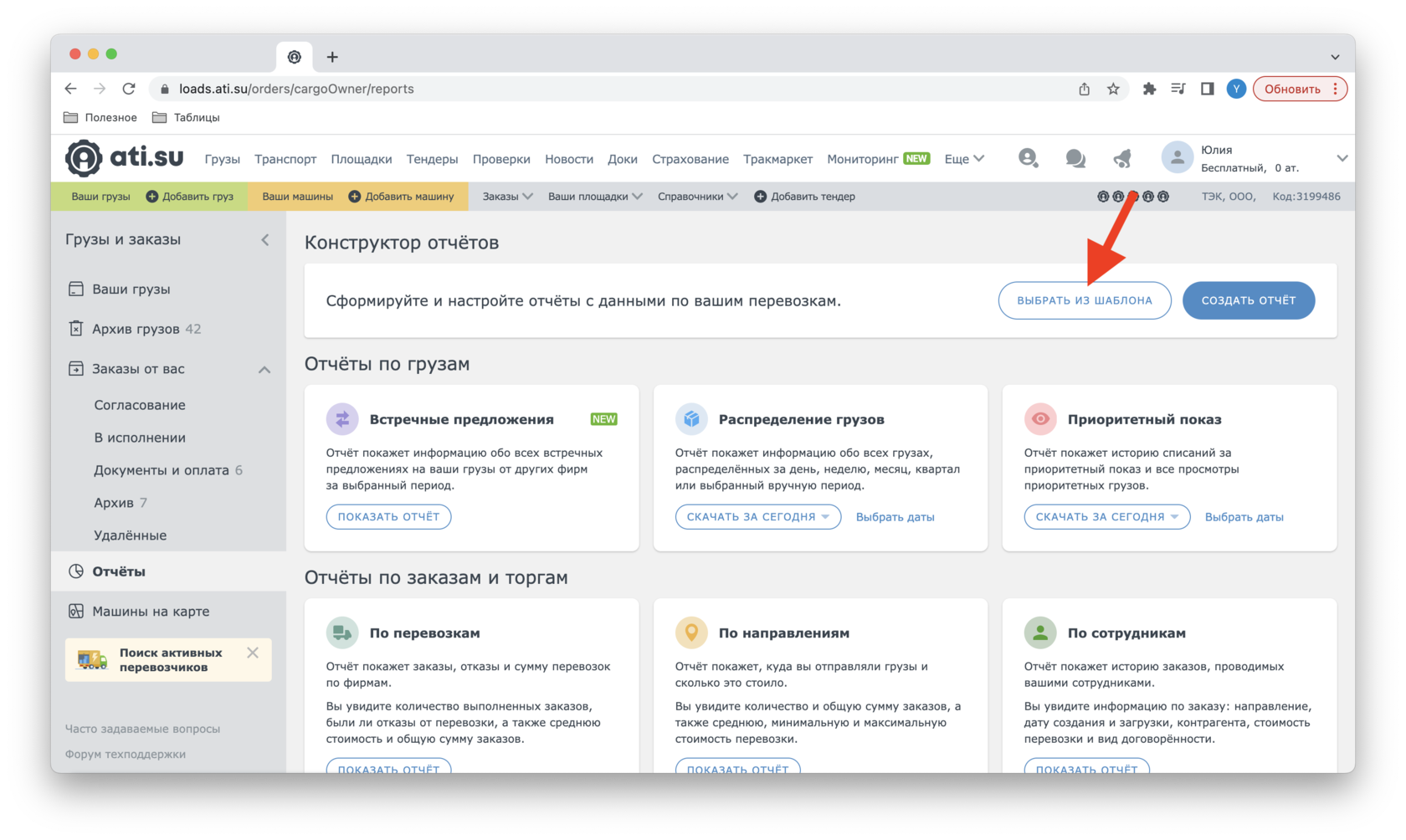Expand the Еще menu
The image size is (1406, 840).
[x=964, y=159]
